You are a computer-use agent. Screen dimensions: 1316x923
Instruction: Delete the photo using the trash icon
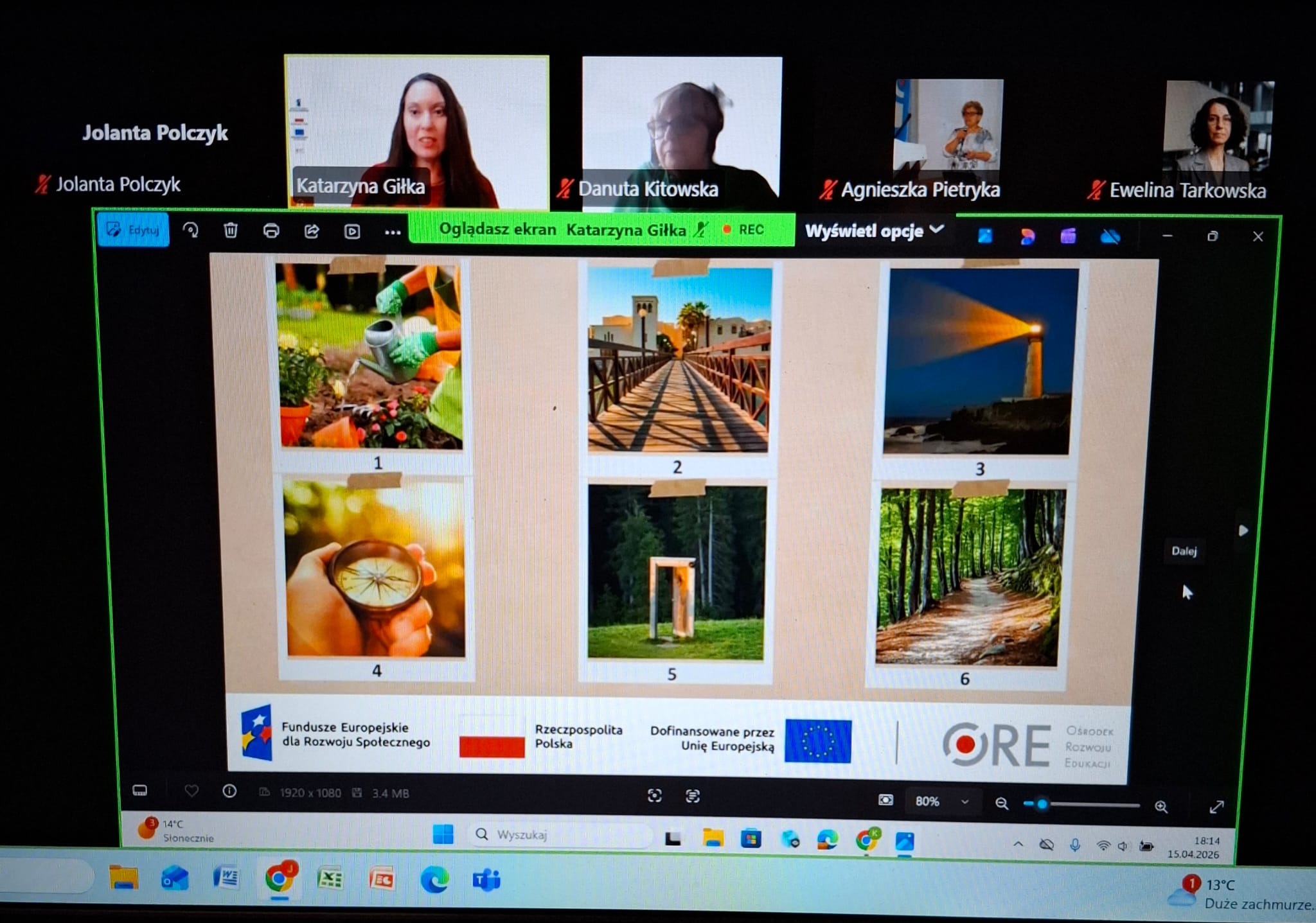[x=231, y=230]
